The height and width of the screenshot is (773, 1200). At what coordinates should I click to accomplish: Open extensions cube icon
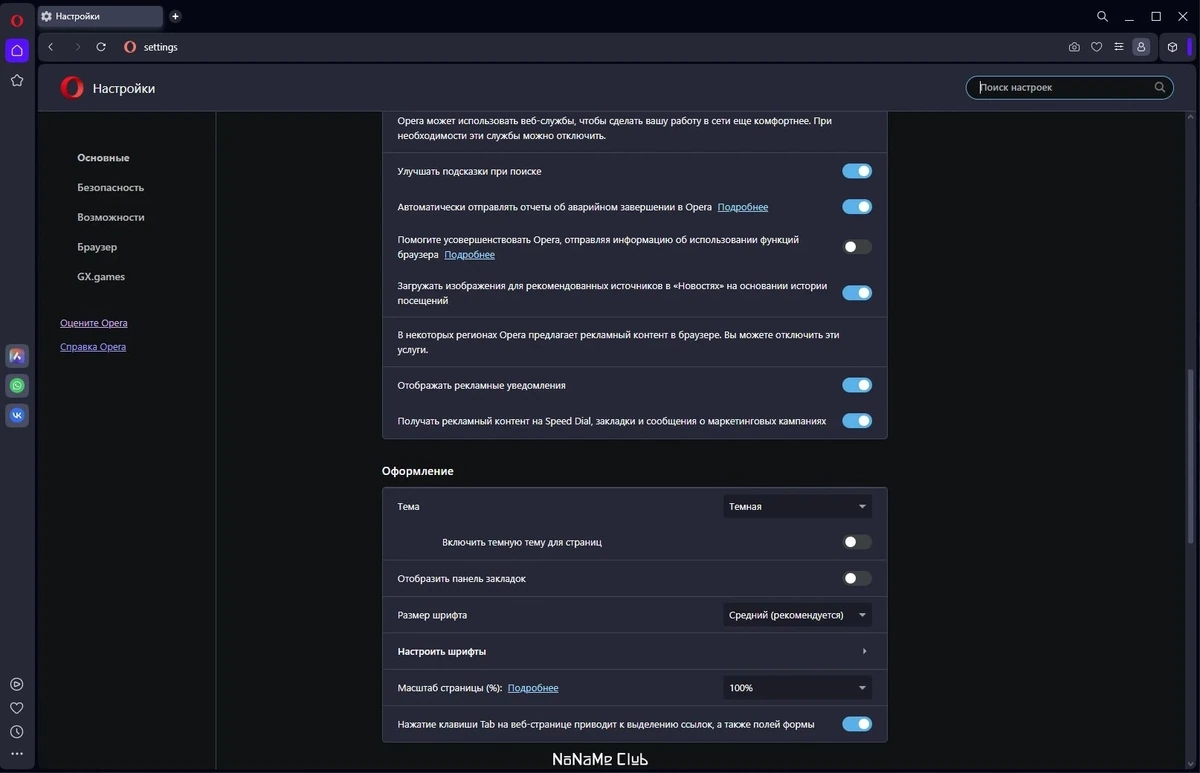[x=1173, y=47]
